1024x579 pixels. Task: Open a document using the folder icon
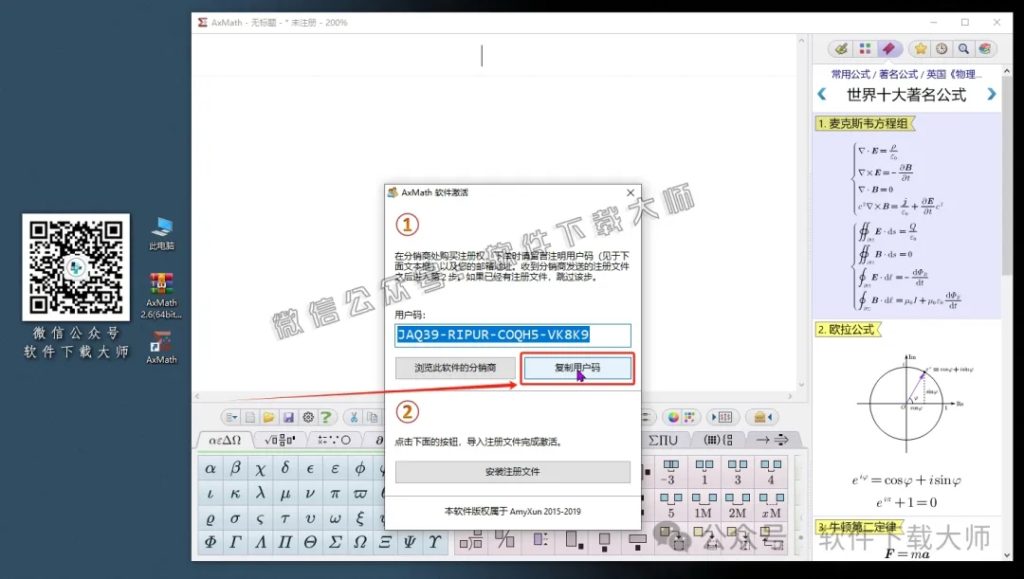268,417
